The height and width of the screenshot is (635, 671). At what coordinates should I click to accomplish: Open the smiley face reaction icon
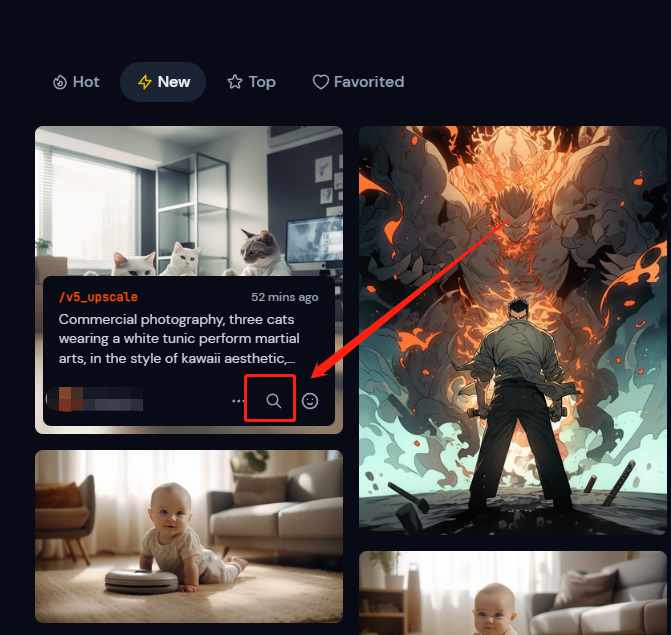pos(310,401)
